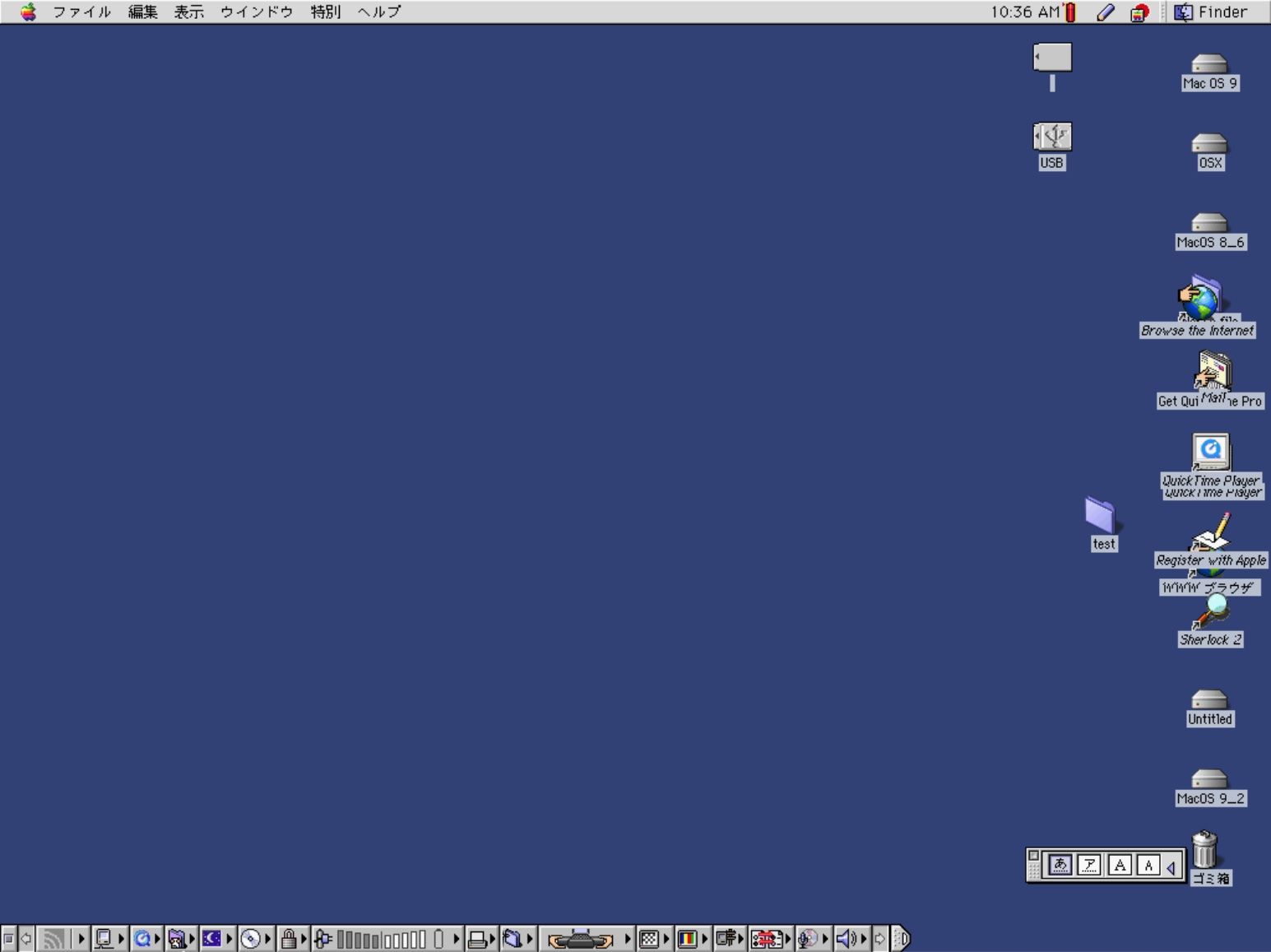Viewport: 1271px width, 952px height.
Task: Open the 特別 menu
Action: click(325, 12)
